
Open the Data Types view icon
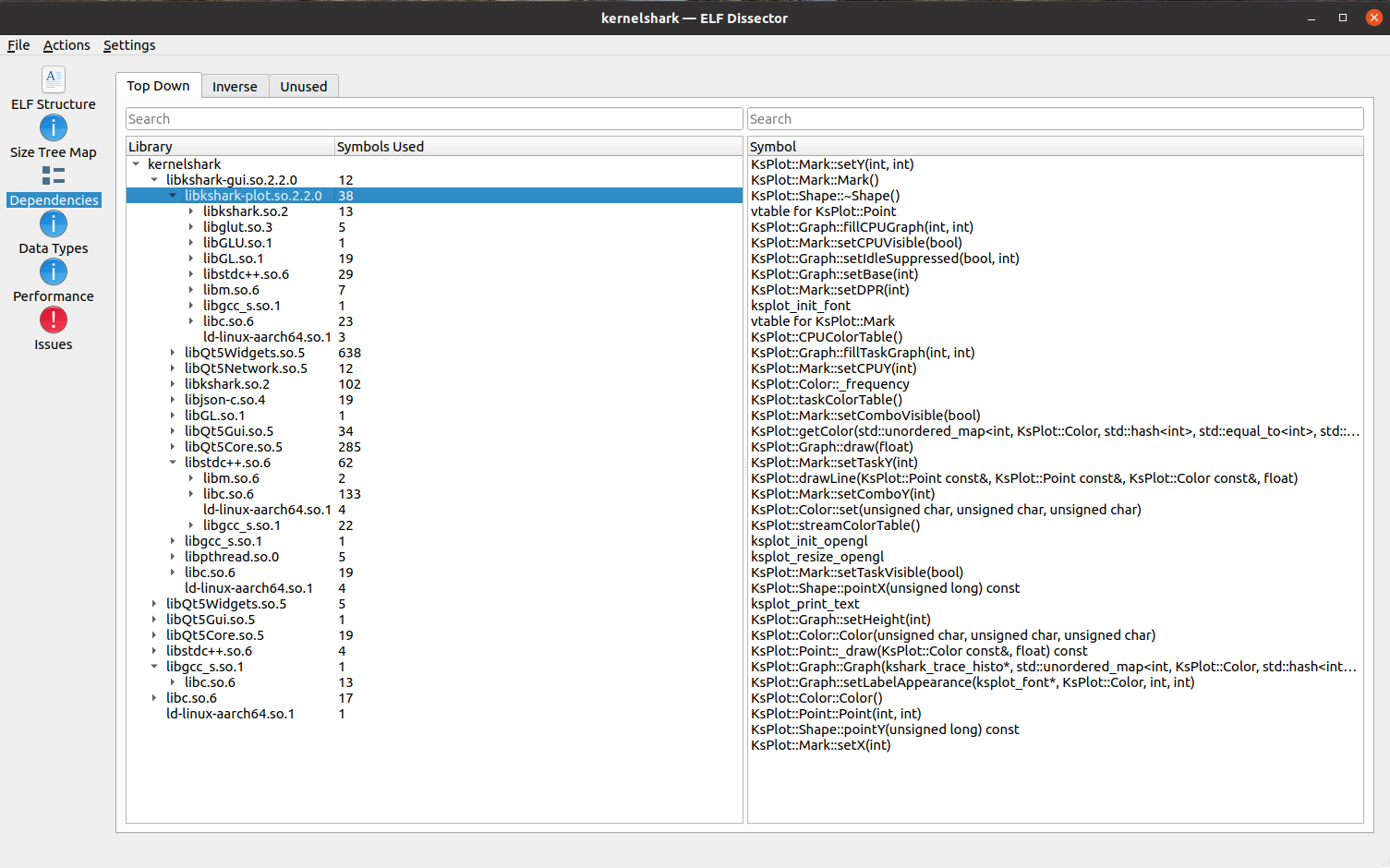(x=54, y=223)
